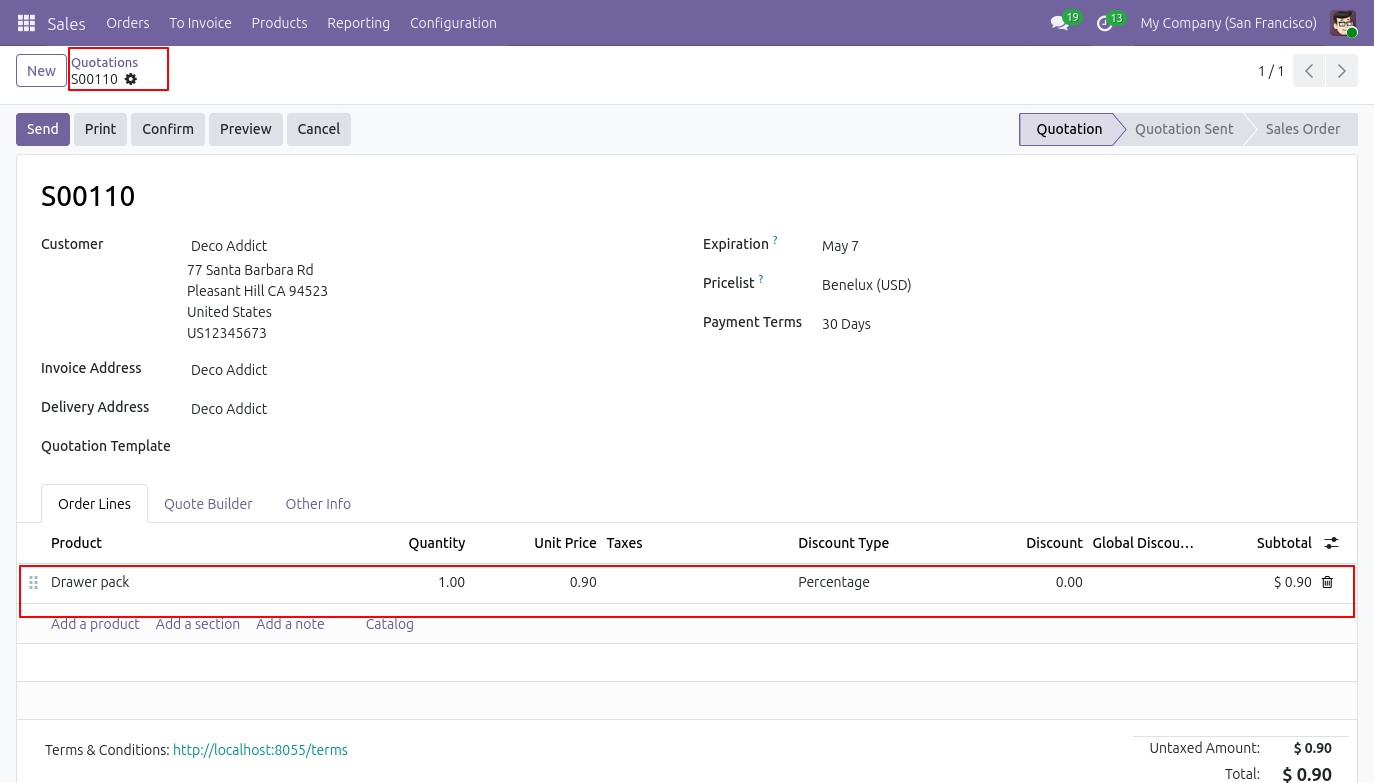This screenshot has height=783, width=1374.
Task: Open the Configuration menu
Action: (x=453, y=23)
